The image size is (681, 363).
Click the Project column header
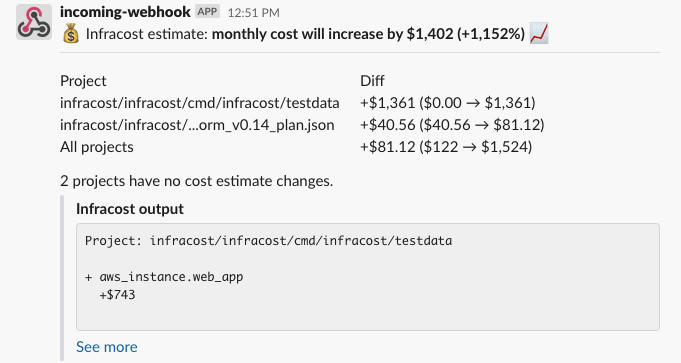pyautogui.click(x=83, y=81)
